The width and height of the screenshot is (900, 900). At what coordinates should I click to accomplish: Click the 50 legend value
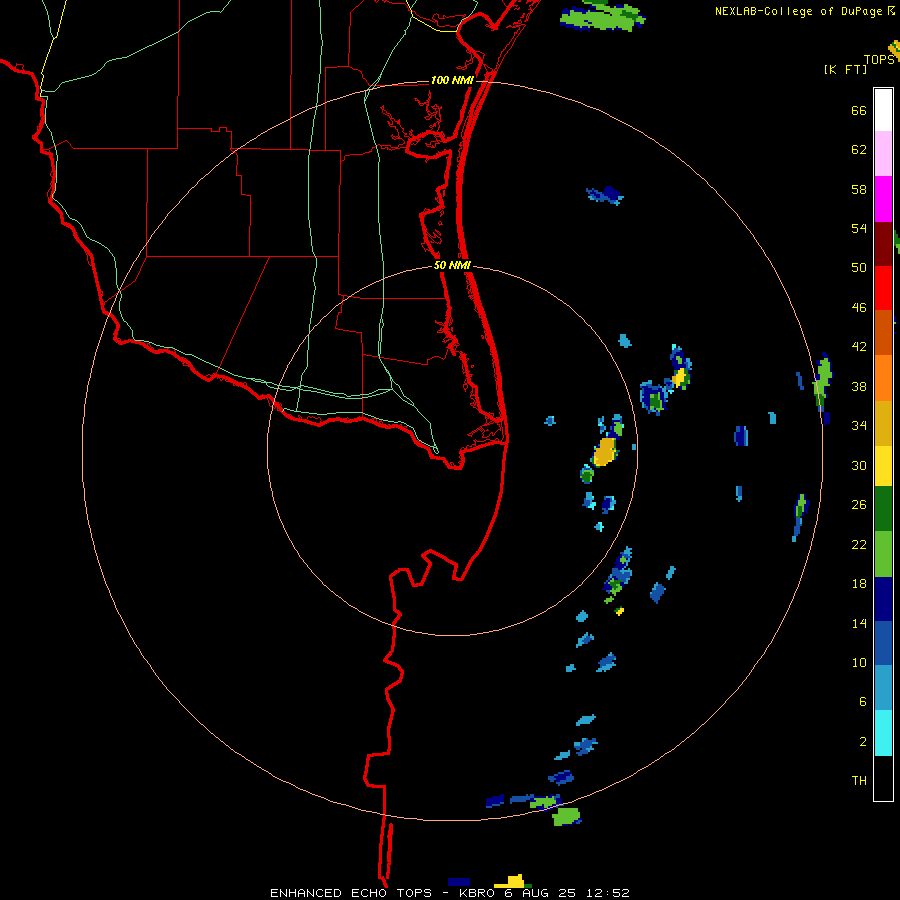859,268
